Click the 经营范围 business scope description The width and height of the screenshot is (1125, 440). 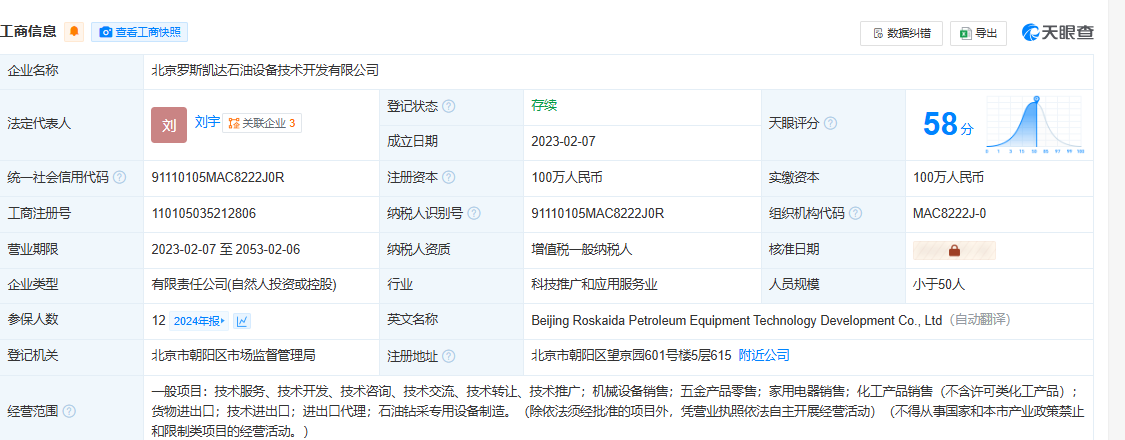coord(618,411)
